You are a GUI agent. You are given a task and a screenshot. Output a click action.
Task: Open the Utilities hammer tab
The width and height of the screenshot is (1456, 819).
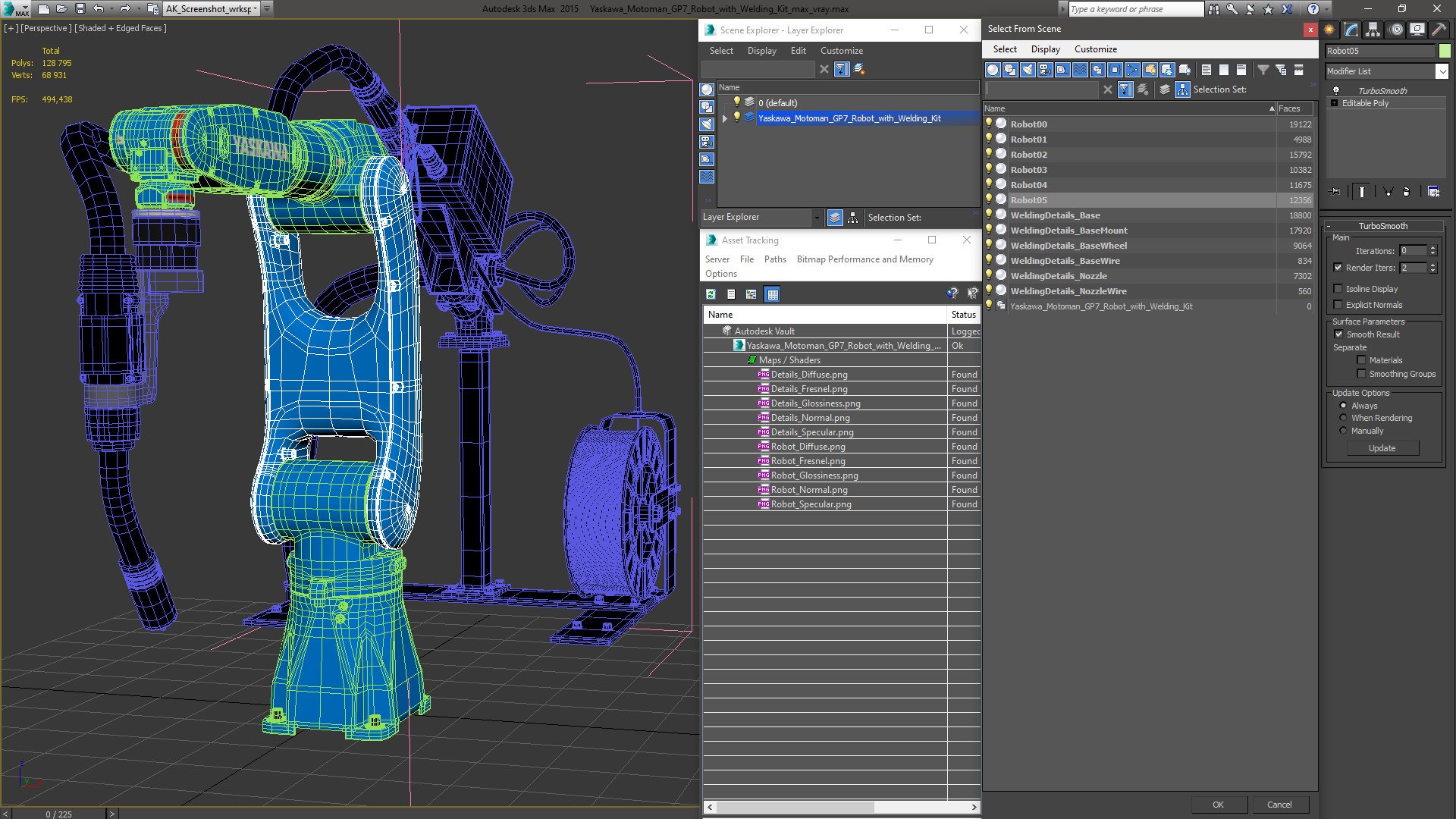click(1439, 30)
